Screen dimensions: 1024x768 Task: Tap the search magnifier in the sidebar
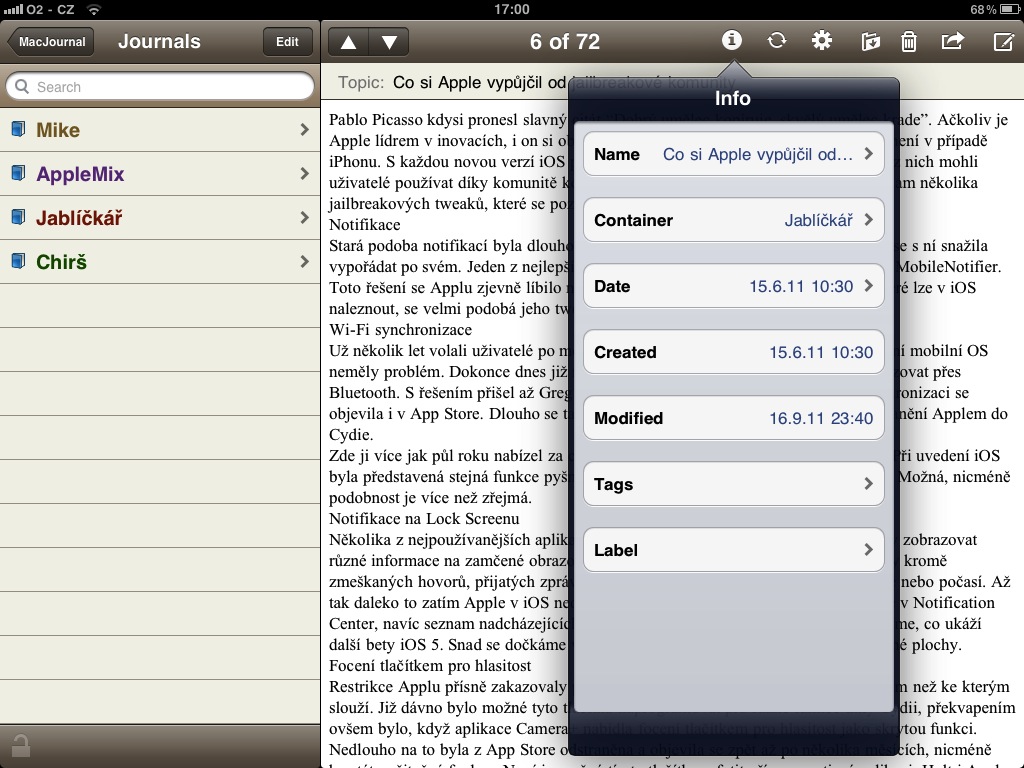coord(24,87)
